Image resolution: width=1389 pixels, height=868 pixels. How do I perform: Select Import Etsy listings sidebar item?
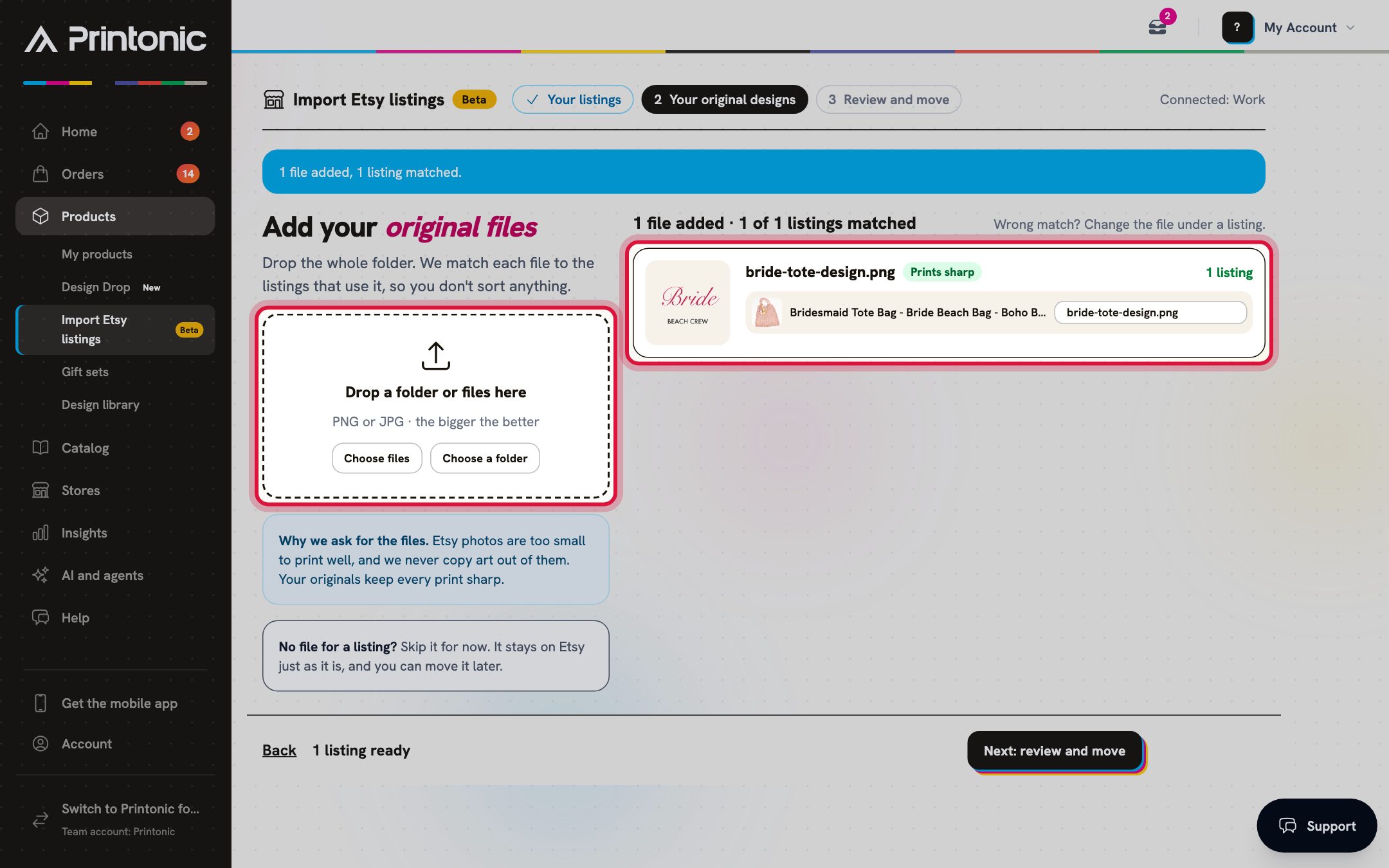point(115,329)
